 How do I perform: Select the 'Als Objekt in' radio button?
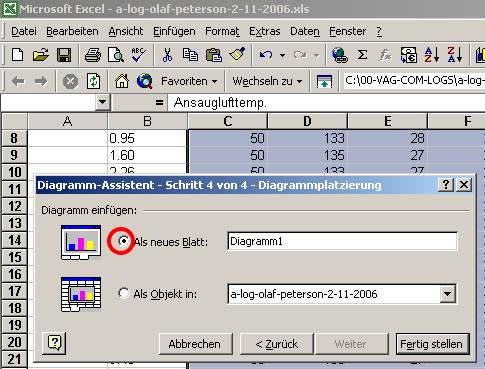[124, 293]
